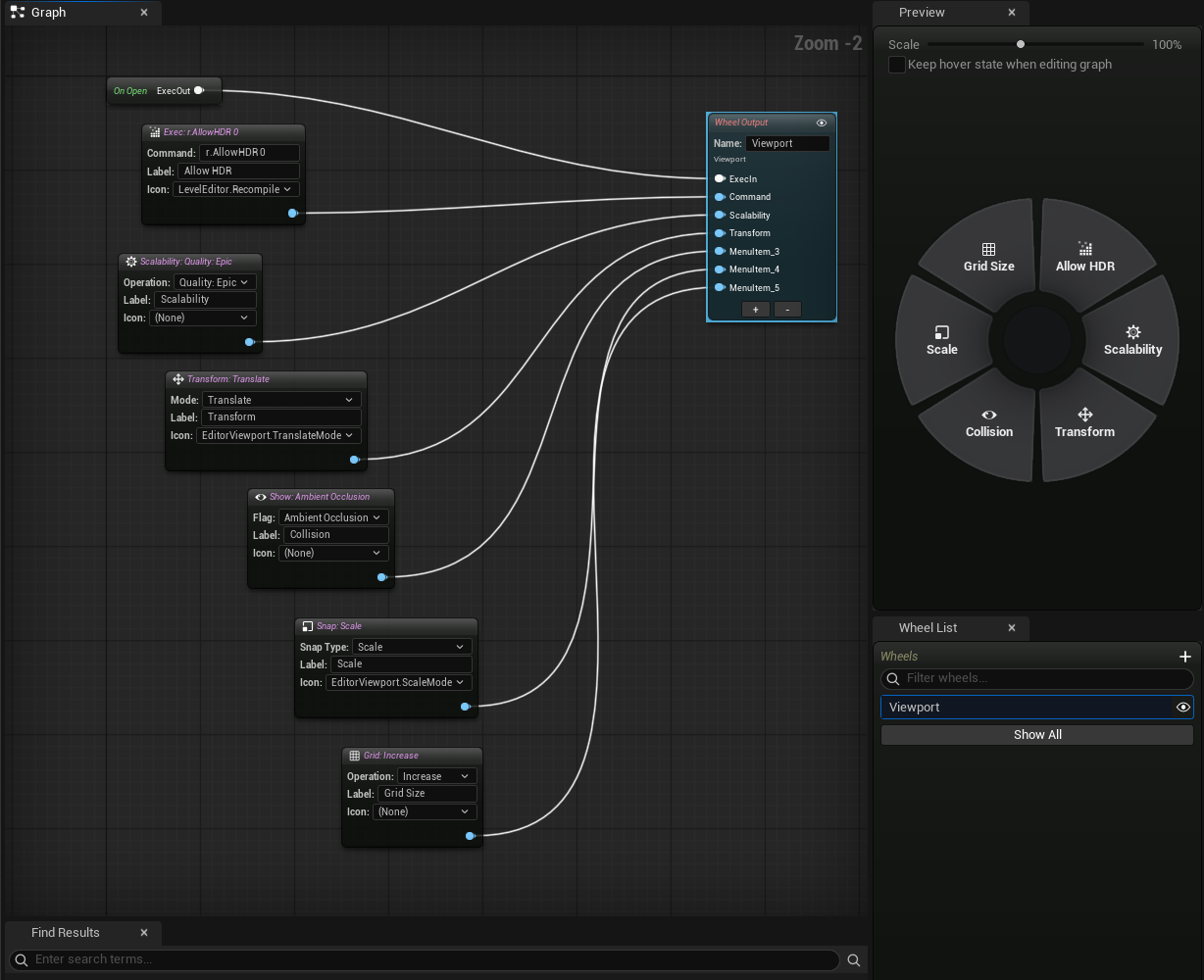Click the Show All button in Wheel List
This screenshot has width=1204, height=980.
[1036, 734]
